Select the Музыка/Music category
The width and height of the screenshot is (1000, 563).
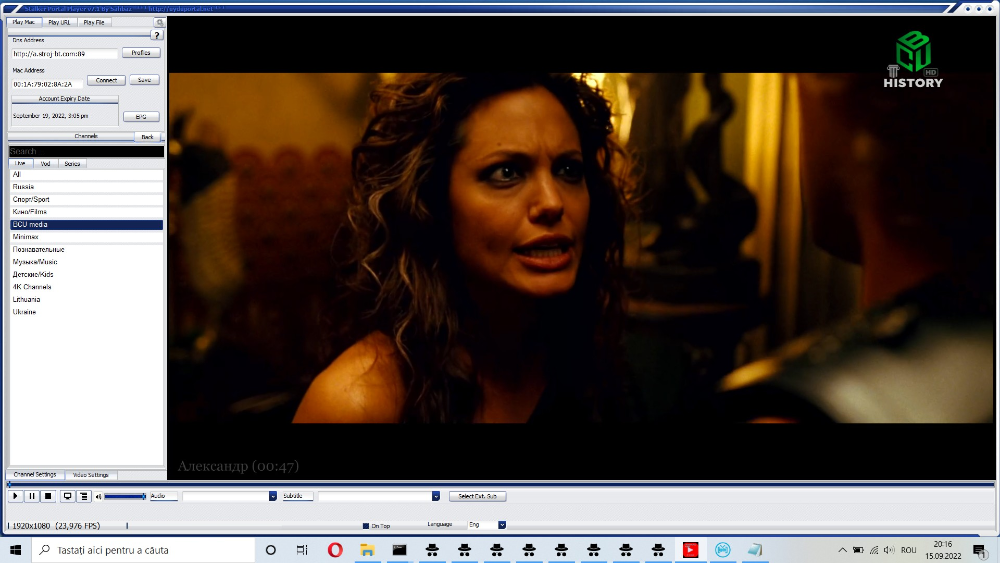86,262
